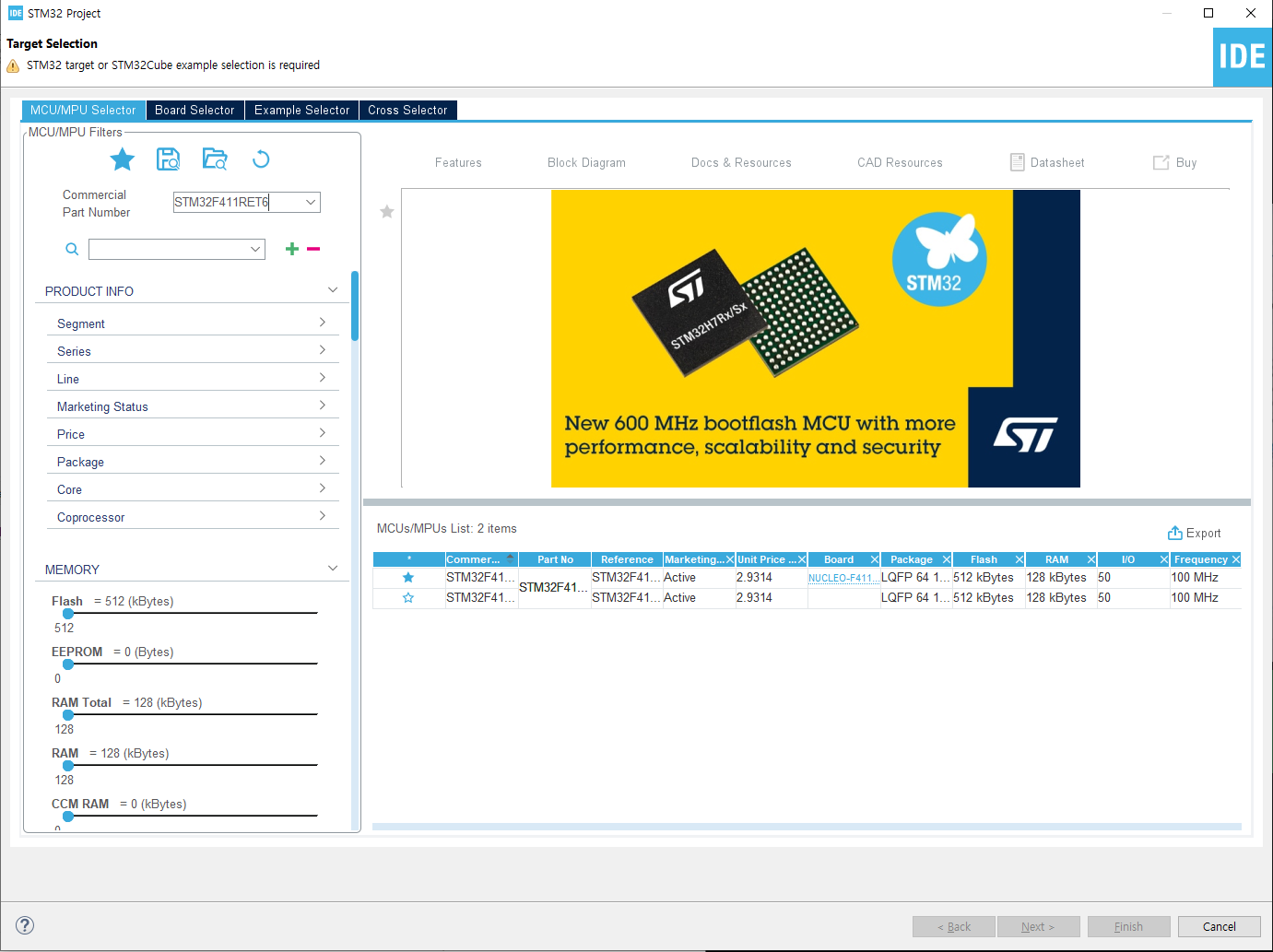Remove a search field with the pink minus
This screenshot has height=952, width=1273.
tap(313, 249)
